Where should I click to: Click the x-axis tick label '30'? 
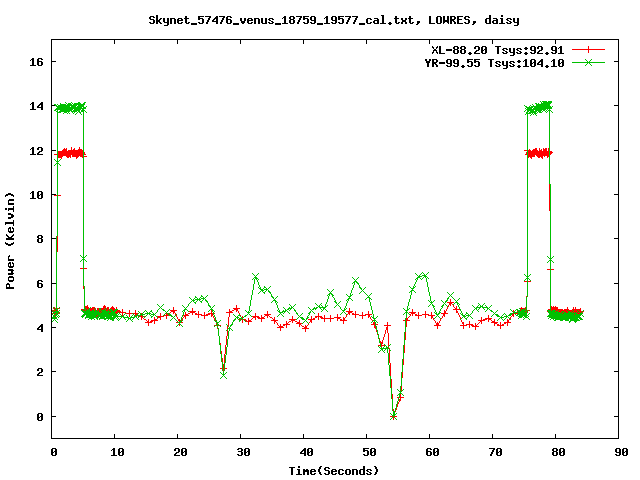pos(243,452)
